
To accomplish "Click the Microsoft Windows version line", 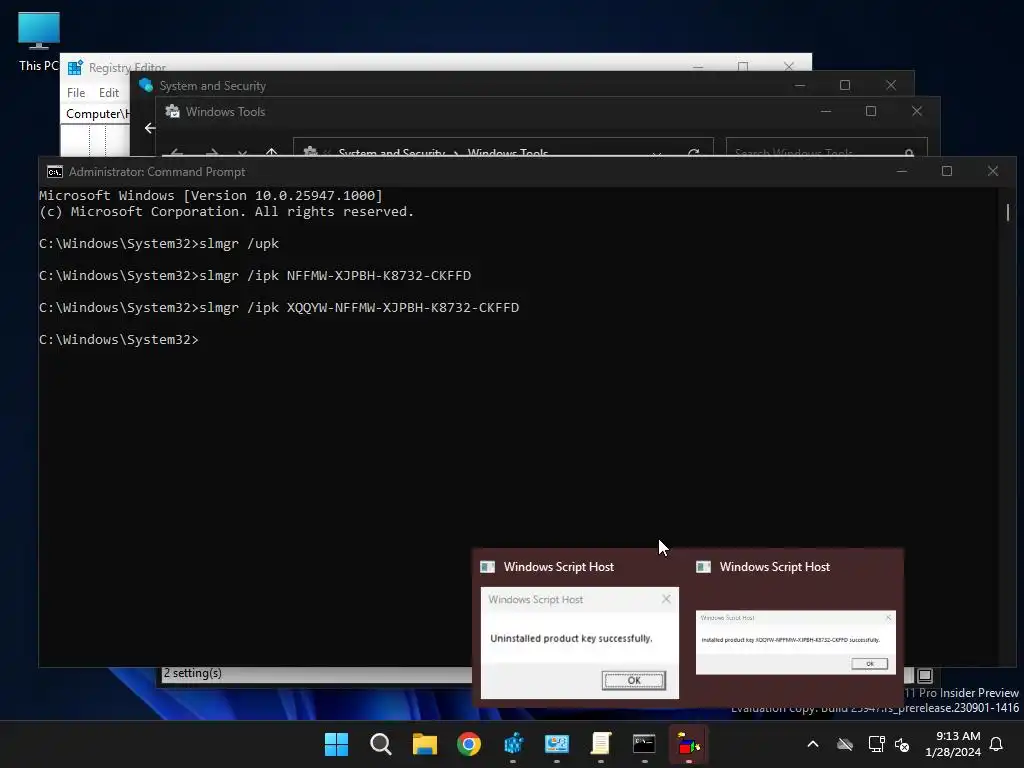I will (210, 195).
